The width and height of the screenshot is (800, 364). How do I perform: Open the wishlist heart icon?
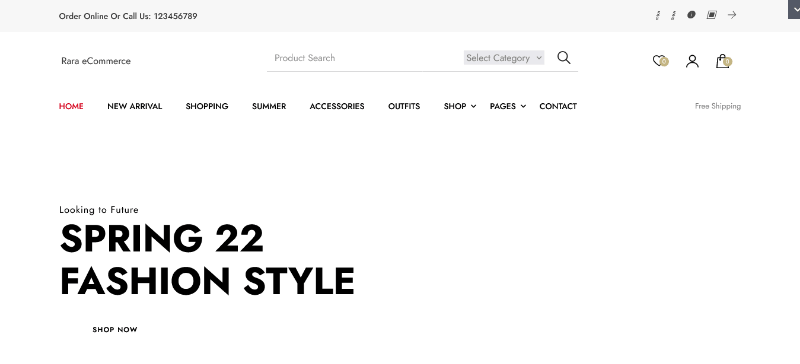tap(660, 61)
